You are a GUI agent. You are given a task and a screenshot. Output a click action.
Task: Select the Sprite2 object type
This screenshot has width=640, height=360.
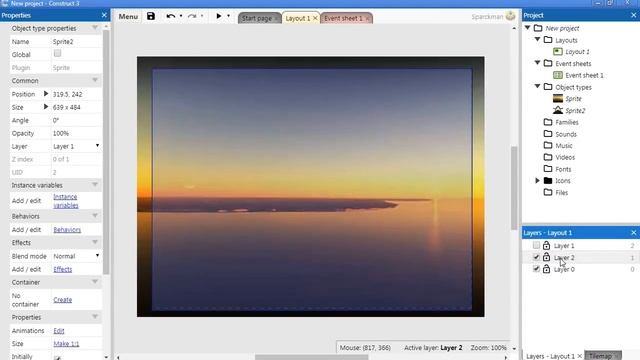[575, 111]
